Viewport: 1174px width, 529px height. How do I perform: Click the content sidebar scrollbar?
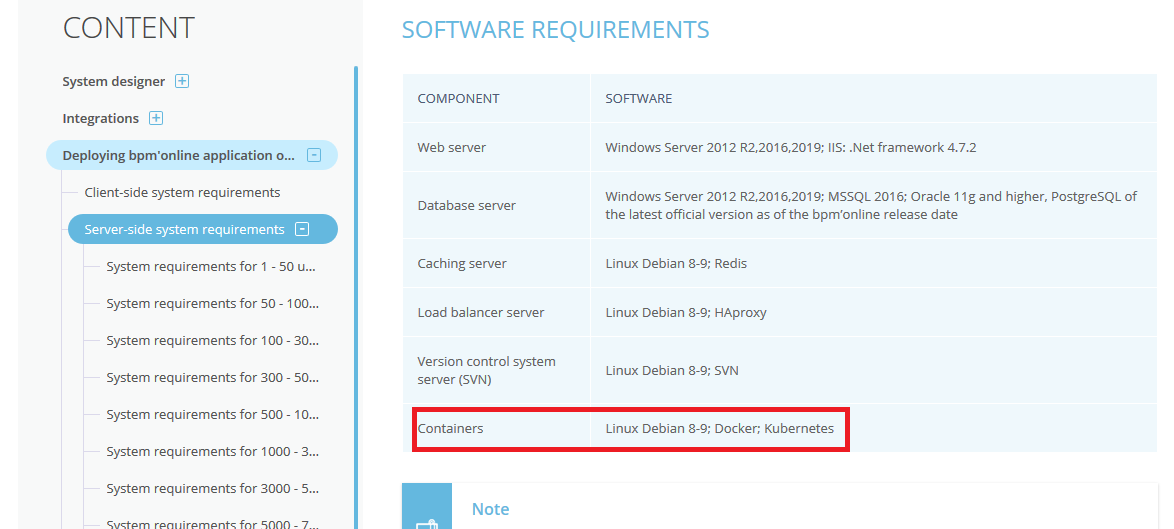coord(356,297)
